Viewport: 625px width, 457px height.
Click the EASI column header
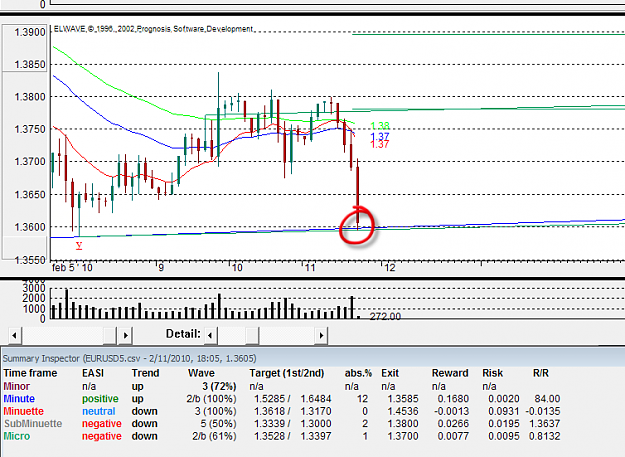pos(93,373)
